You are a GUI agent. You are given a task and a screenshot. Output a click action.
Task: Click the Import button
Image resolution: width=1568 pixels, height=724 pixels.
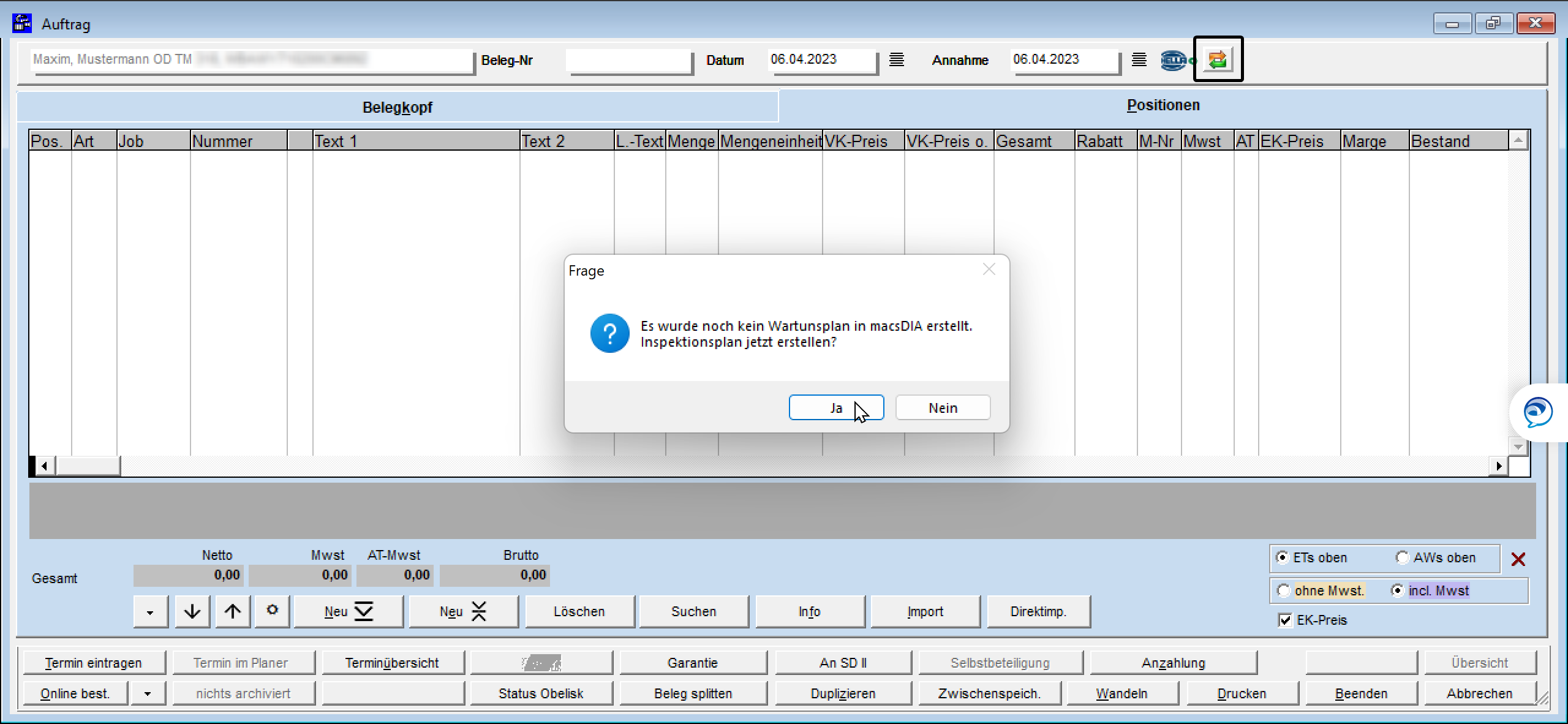click(925, 611)
